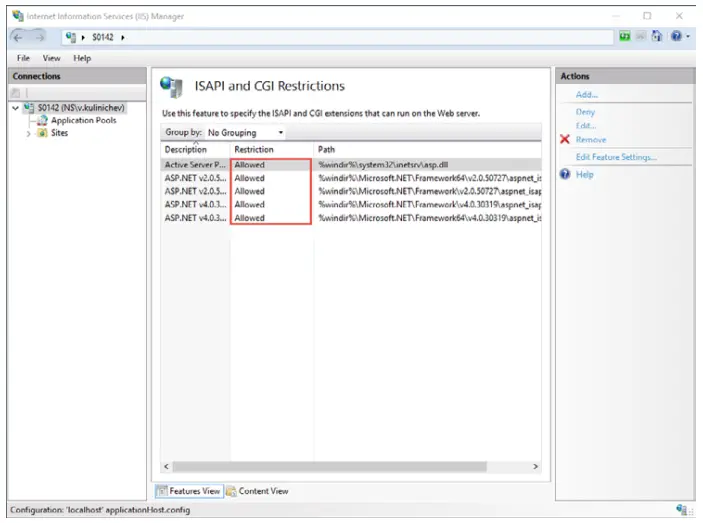Click the Remove action link
Screen dimensions: 703x523
591,139
